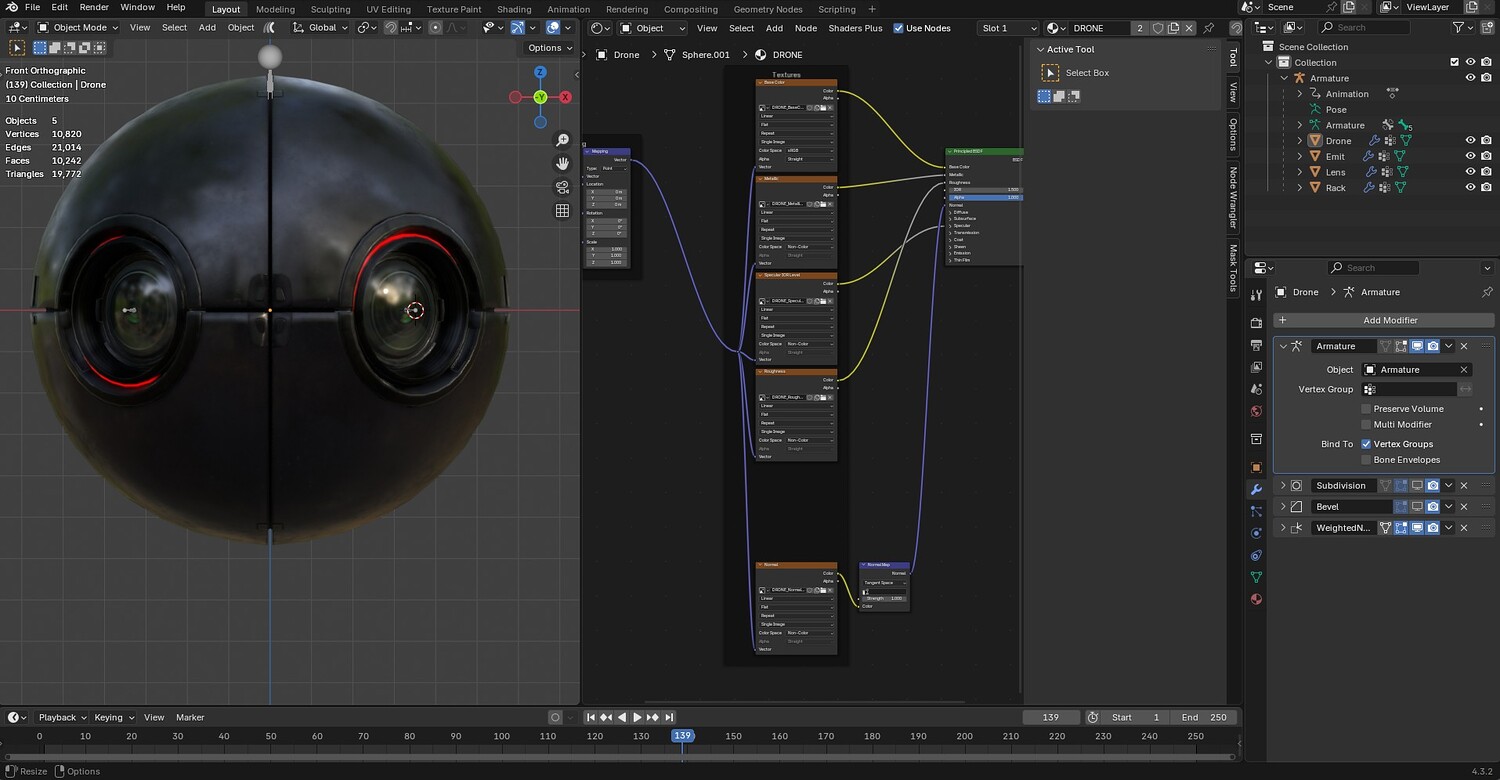Screen dimensions: 1500x780
Task: Open the Render menu
Action: [x=94, y=7]
